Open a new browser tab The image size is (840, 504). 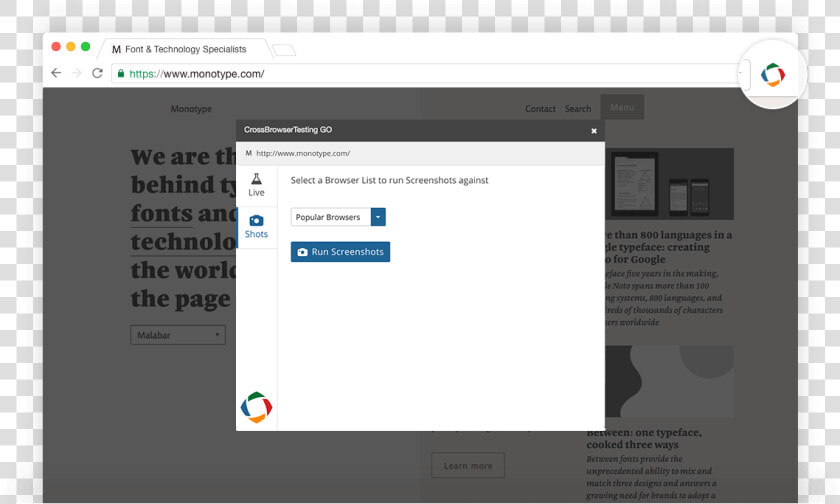click(x=284, y=50)
